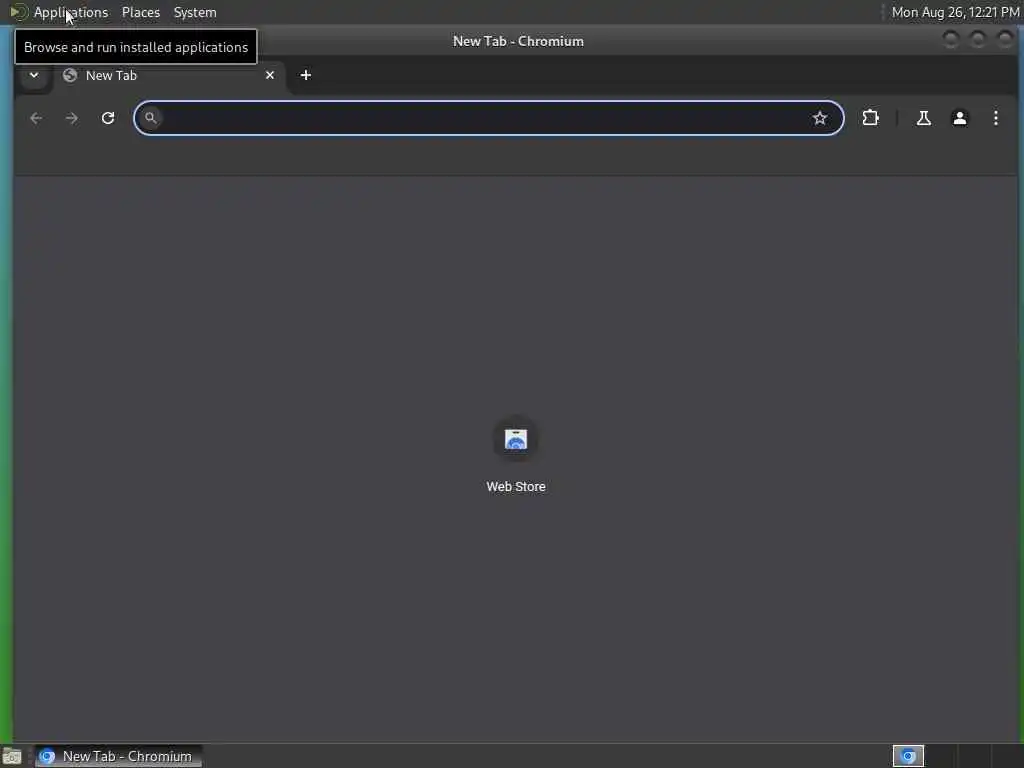
Task: Open the three-dot Chromium menu
Action: pyautogui.click(x=995, y=118)
